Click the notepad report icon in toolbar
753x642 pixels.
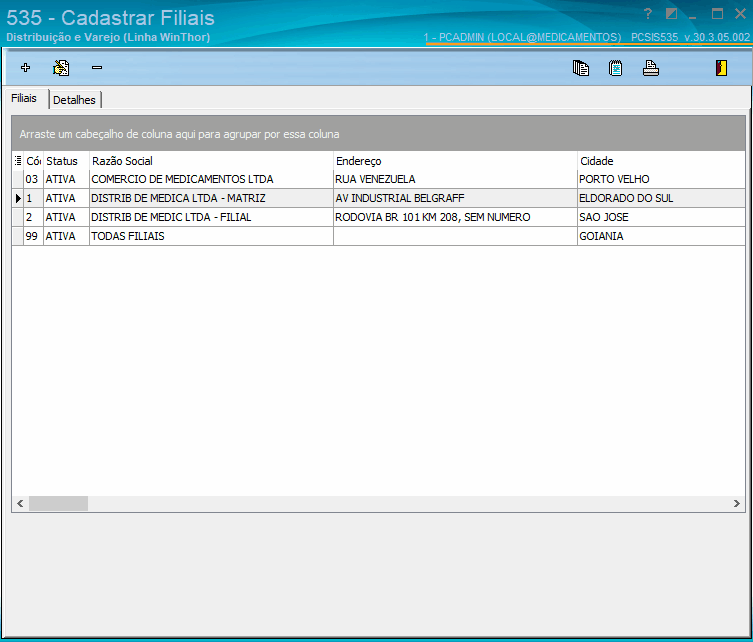point(616,68)
